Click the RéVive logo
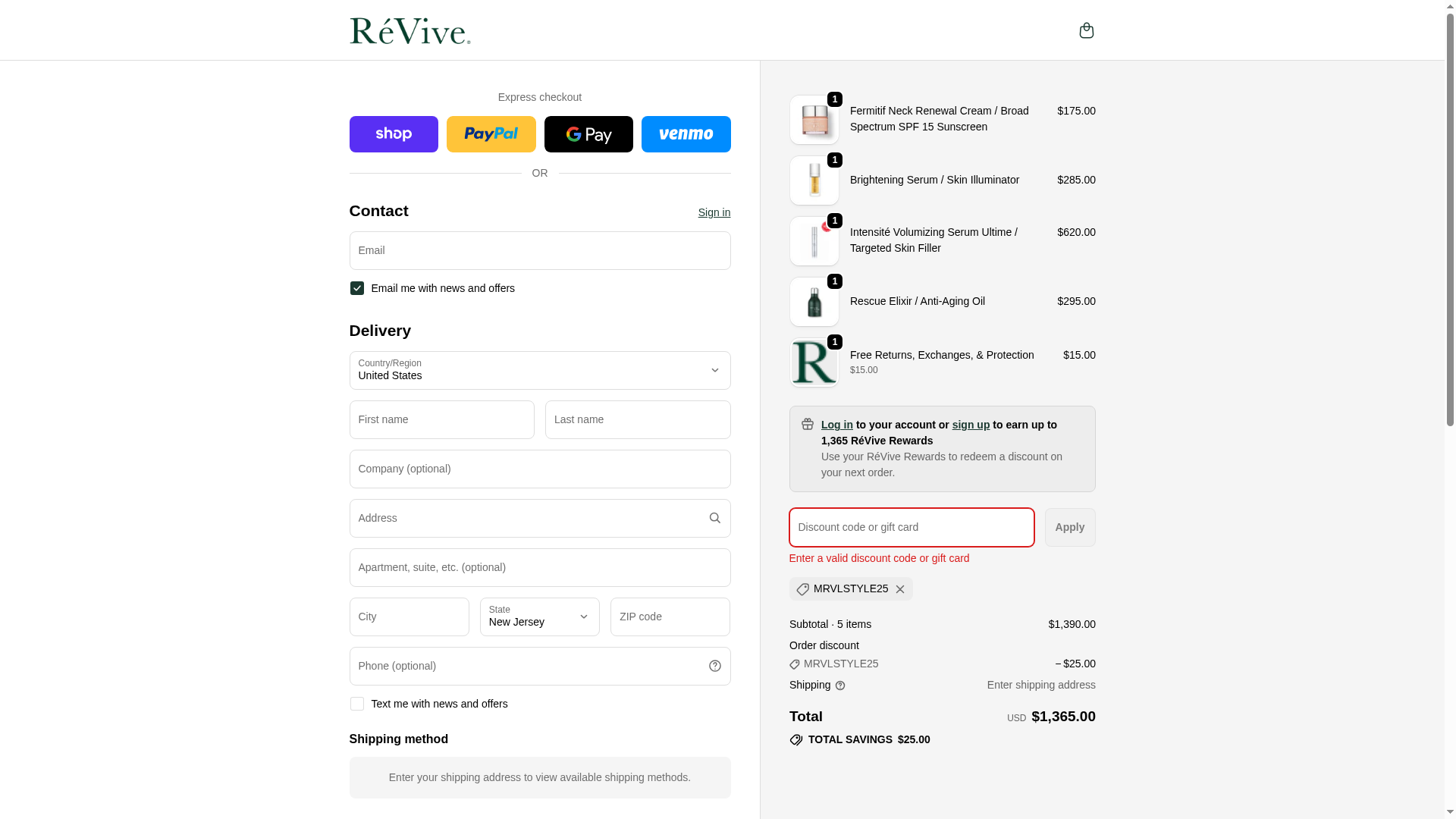The height and width of the screenshot is (819, 1456). point(409,31)
